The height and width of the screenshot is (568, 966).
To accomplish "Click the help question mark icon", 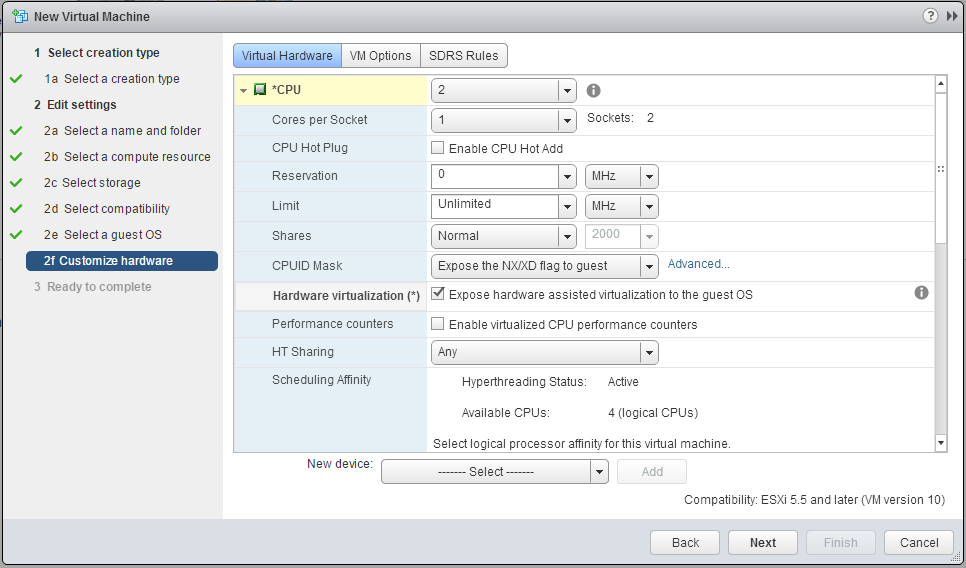I will tap(930, 16).
